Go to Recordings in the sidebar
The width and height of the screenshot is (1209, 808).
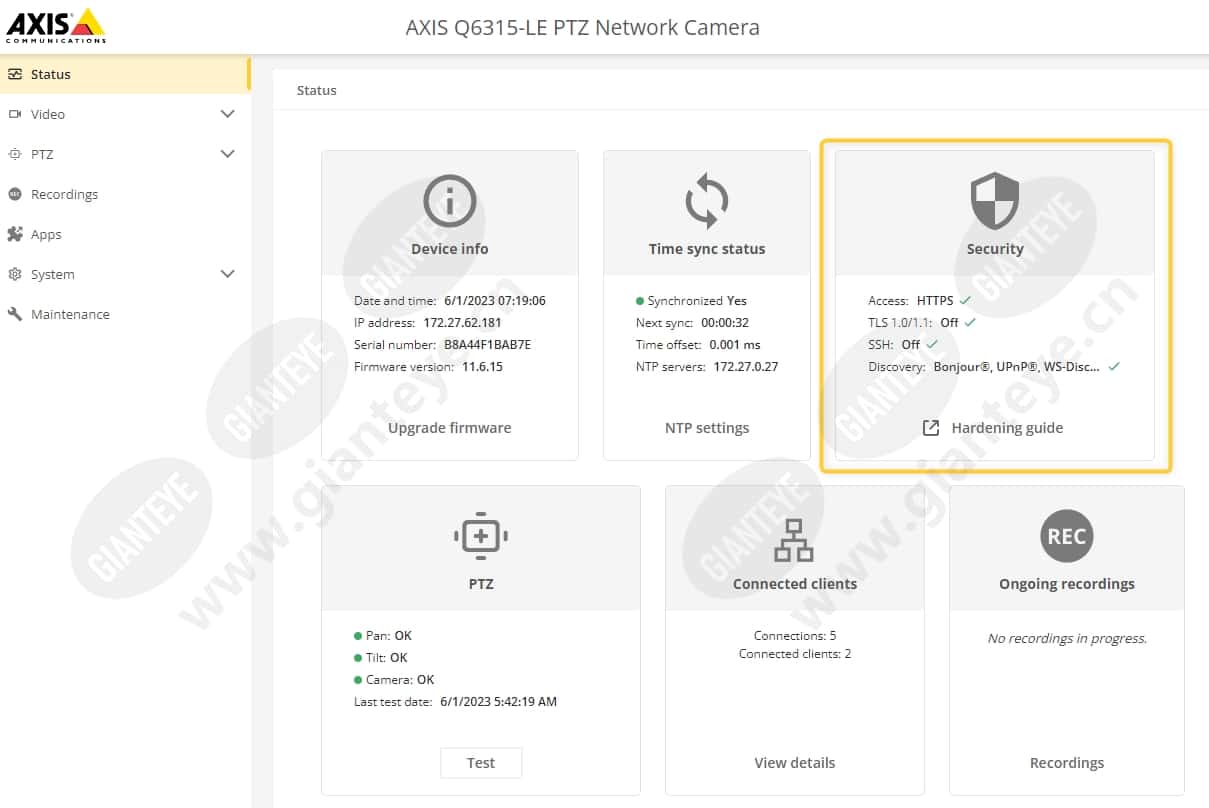124,194
